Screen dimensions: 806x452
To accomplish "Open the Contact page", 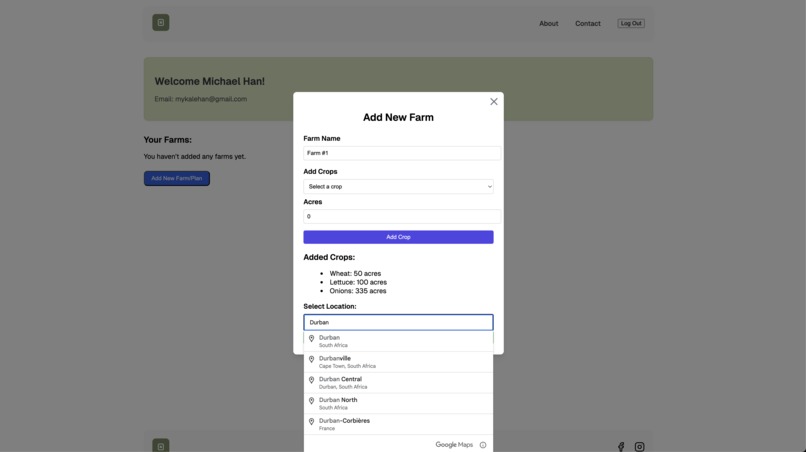I will [588, 24].
